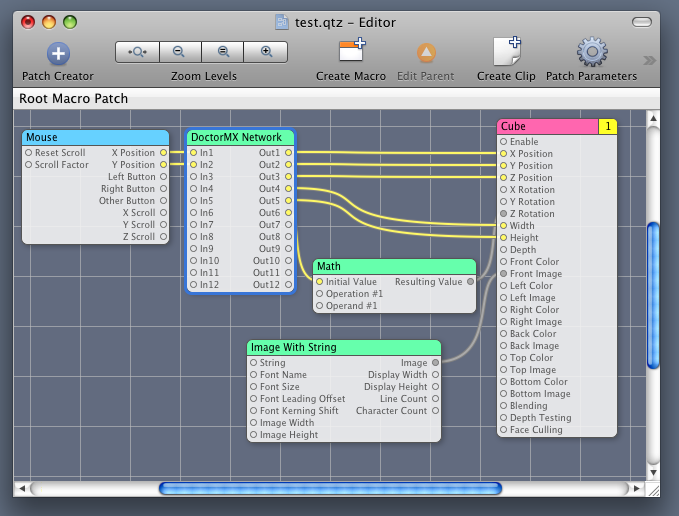This screenshot has width=679, height=516.
Task: Click Reset Scroll input port
Action: point(29,153)
